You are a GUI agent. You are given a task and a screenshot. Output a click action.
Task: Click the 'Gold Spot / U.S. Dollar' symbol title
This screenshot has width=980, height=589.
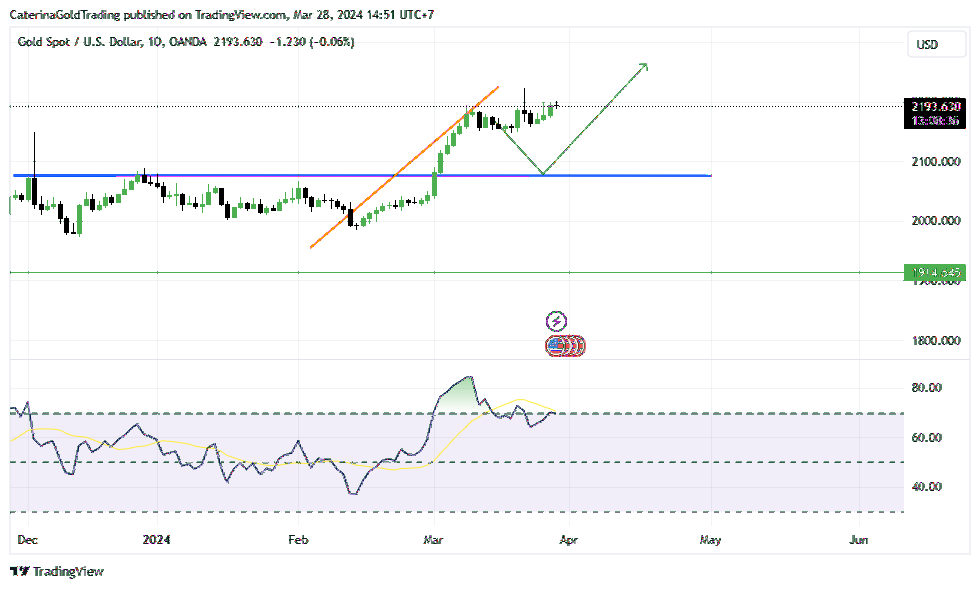tap(79, 42)
